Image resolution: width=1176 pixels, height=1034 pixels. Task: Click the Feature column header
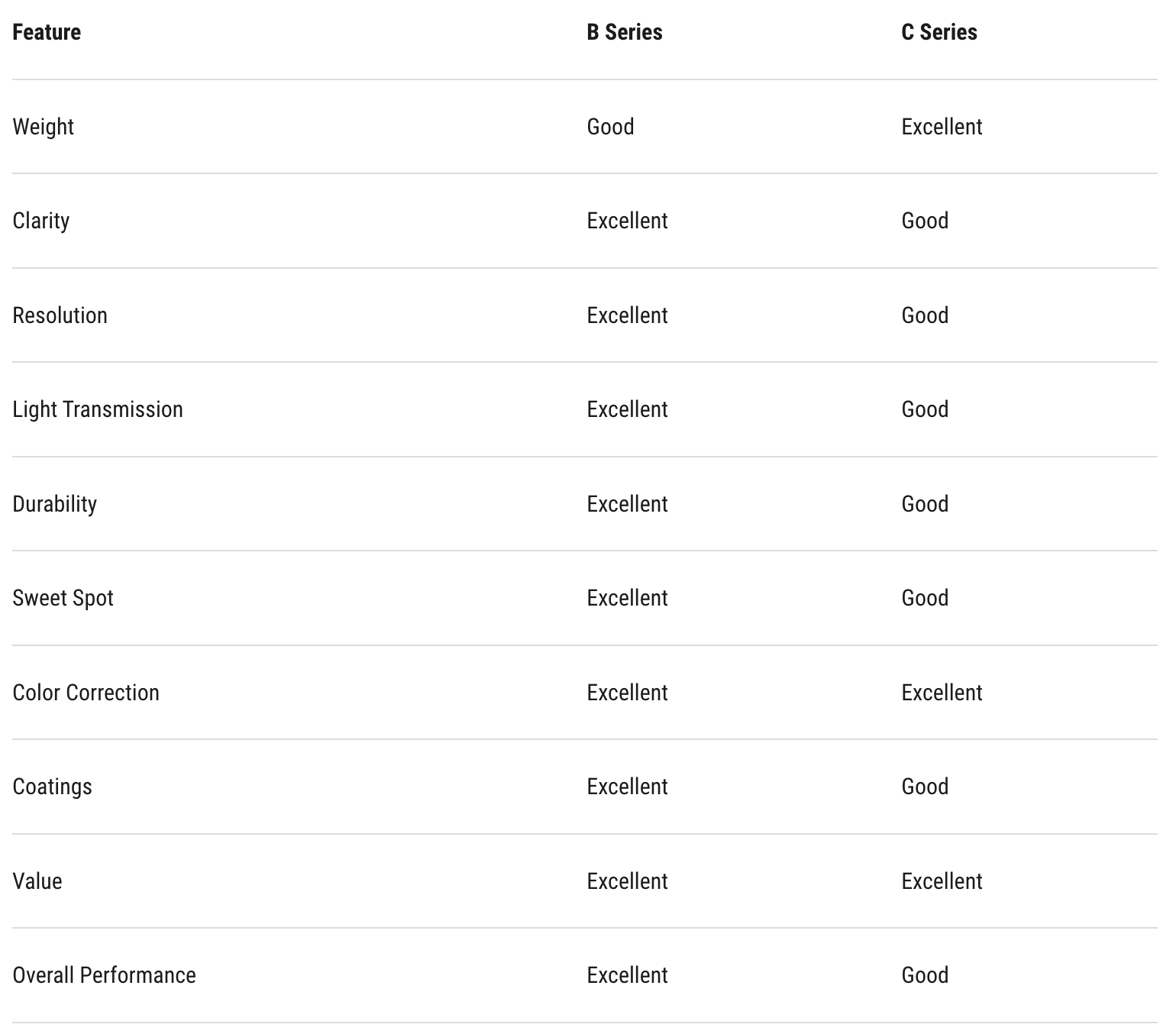(47, 32)
